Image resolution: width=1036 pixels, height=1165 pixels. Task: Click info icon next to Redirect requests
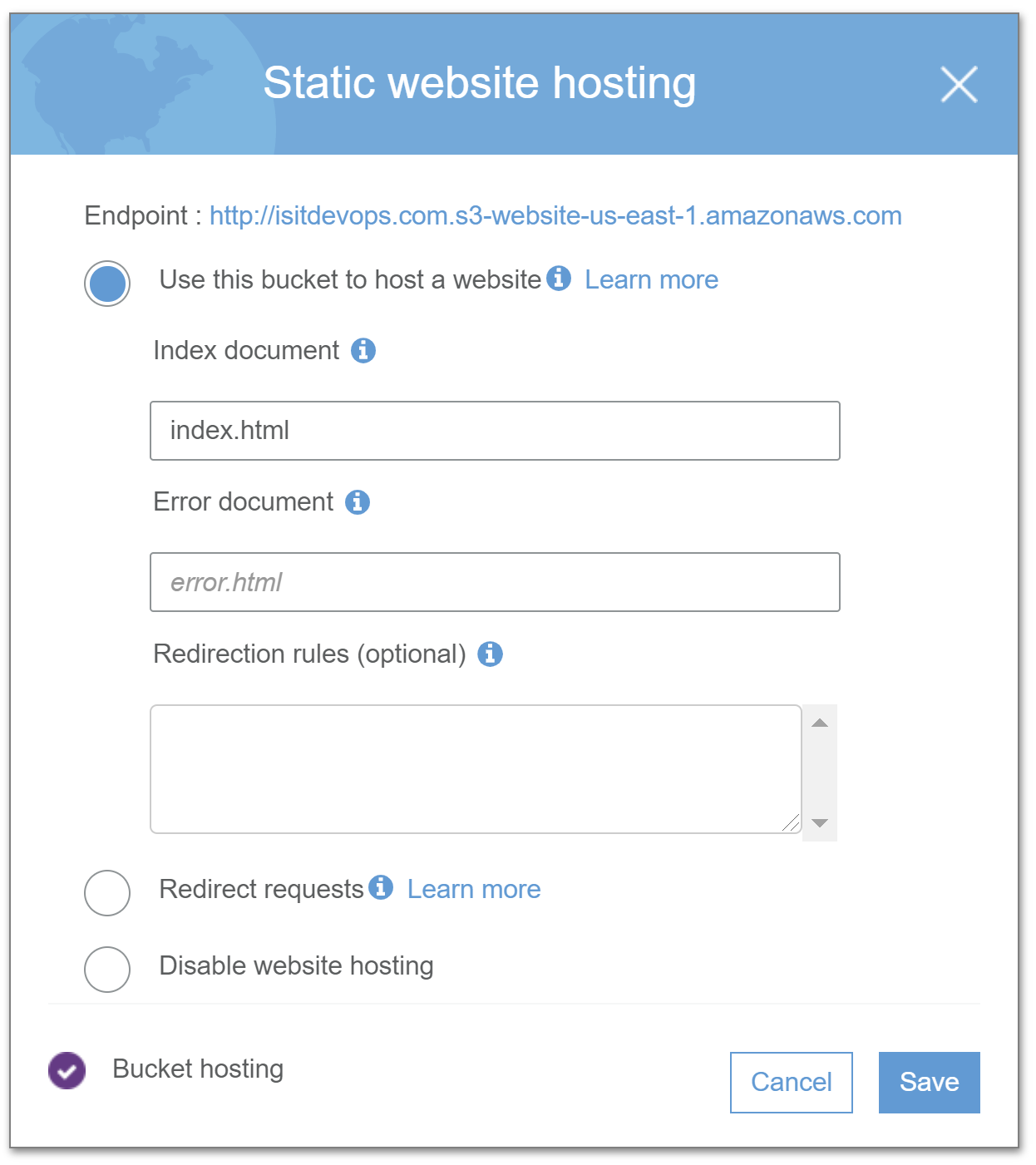381,887
